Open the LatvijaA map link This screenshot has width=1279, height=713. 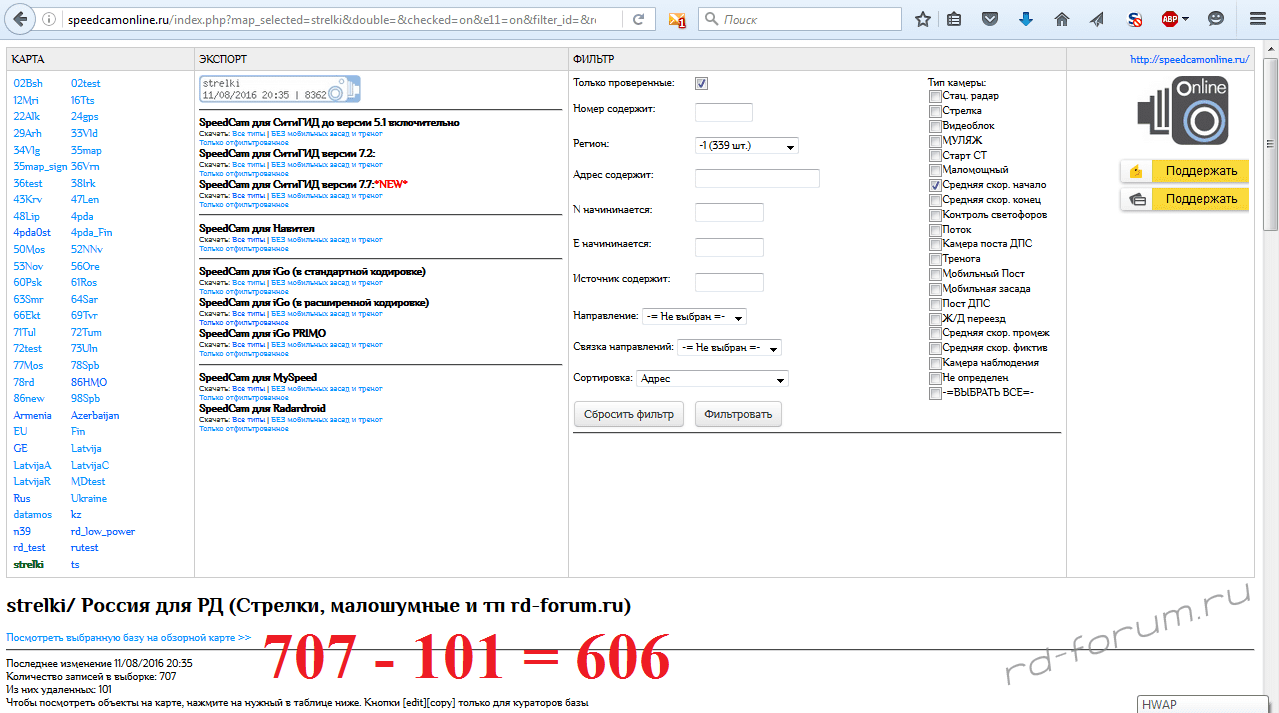pos(32,465)
